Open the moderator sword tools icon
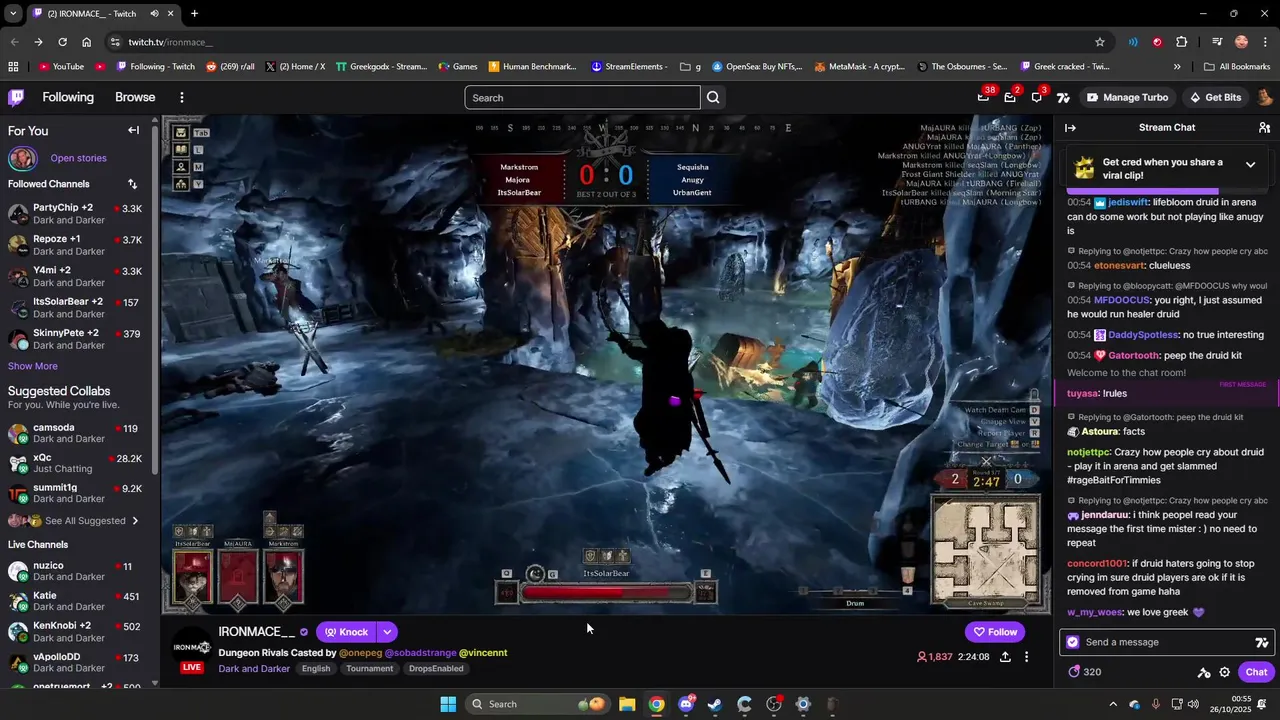 tap(1204, 672)
